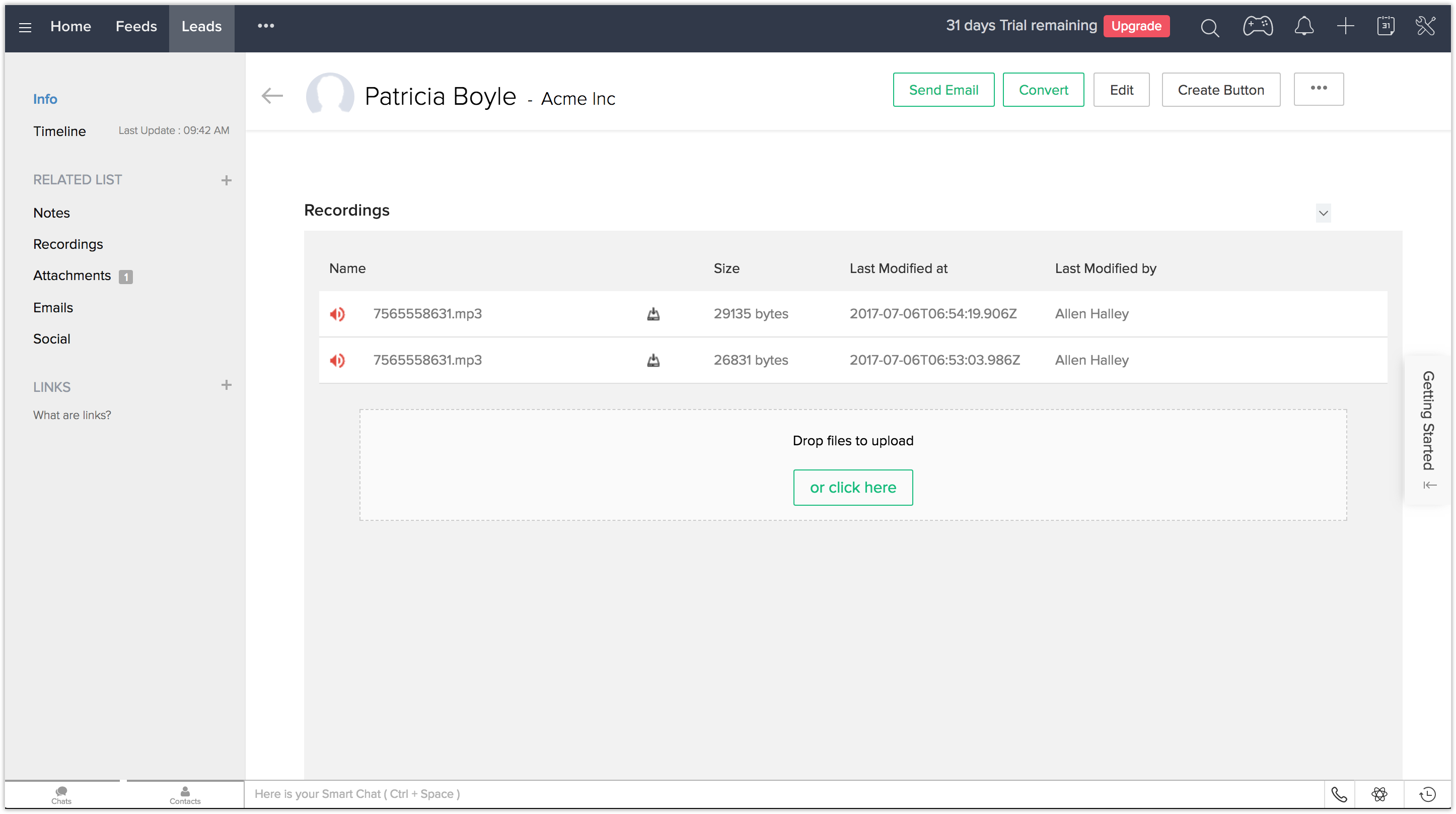The height and width of the screenshot is (814, 1456).
Task: Click the search magnifier icon
Action: tap(1210, 27)
